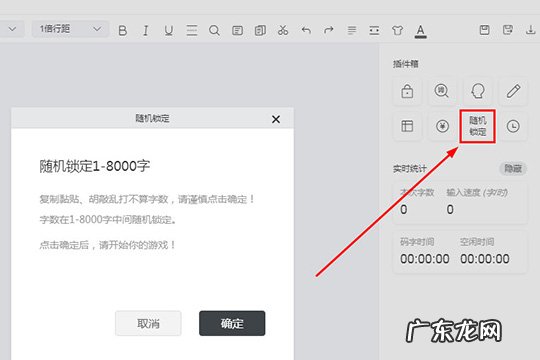Click the 确定 button

[232, 323]
